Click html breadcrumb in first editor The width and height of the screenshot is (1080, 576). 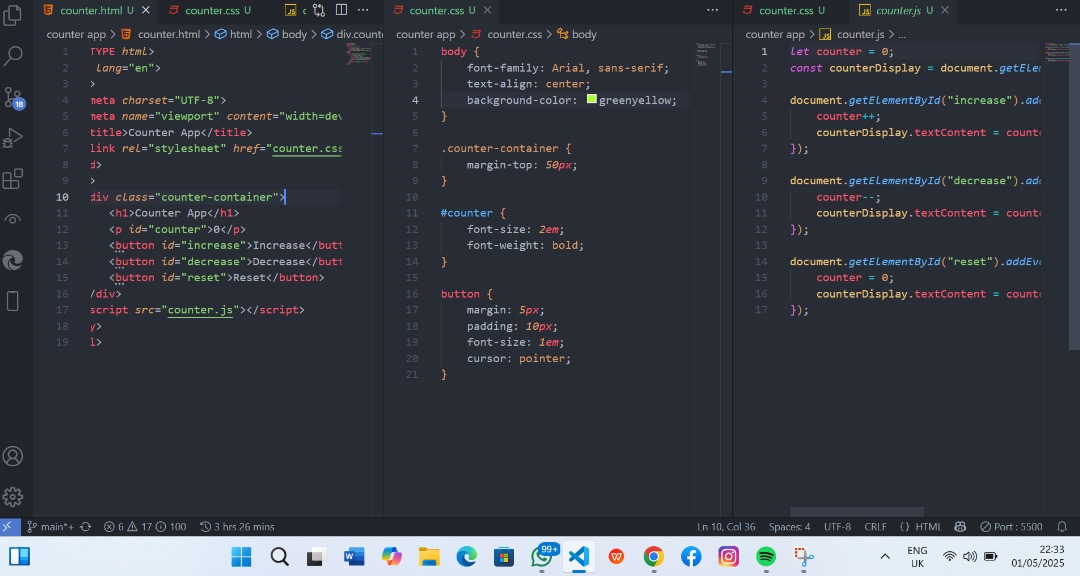coord(233,34)
